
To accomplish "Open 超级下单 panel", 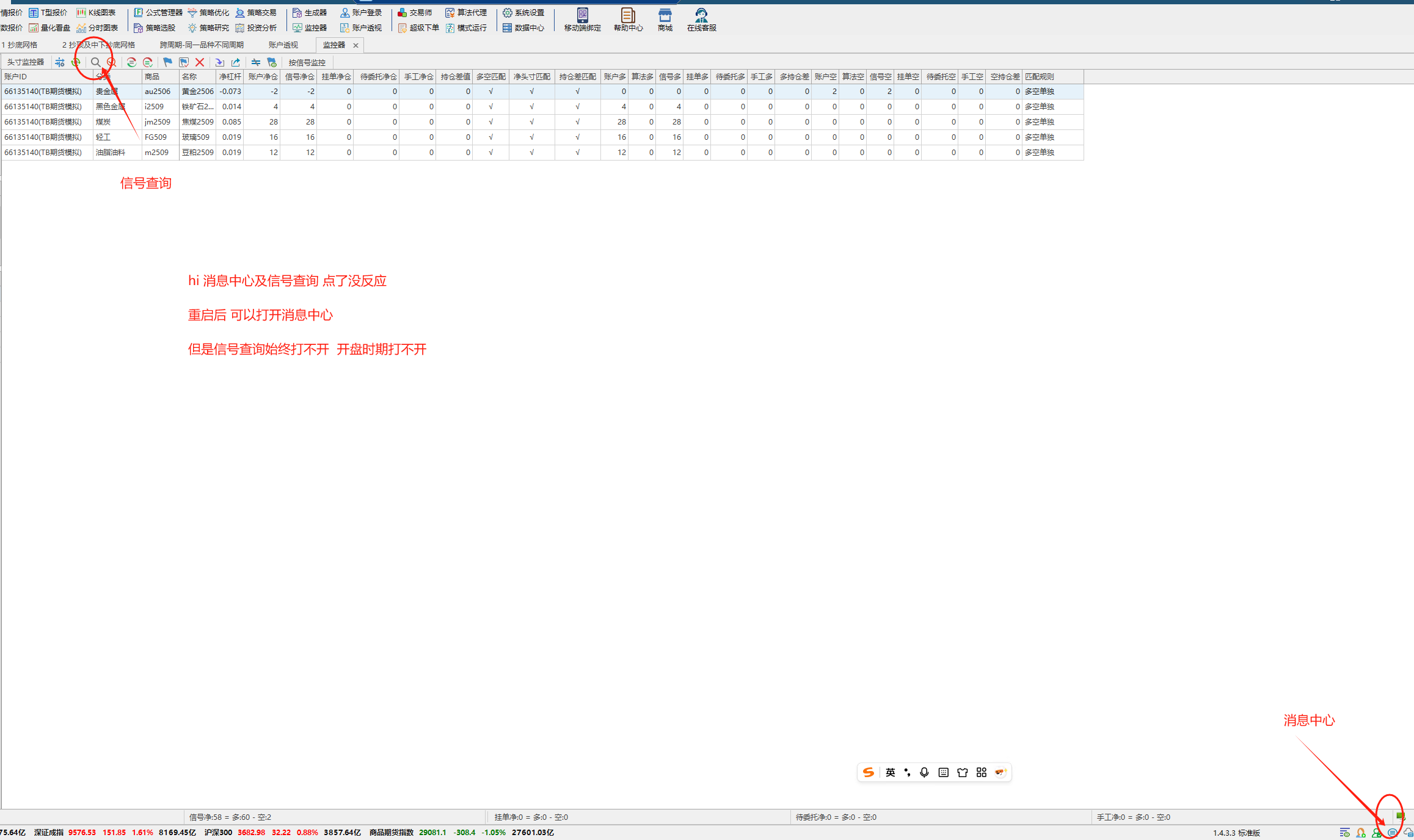I will (x=418, y=27).
